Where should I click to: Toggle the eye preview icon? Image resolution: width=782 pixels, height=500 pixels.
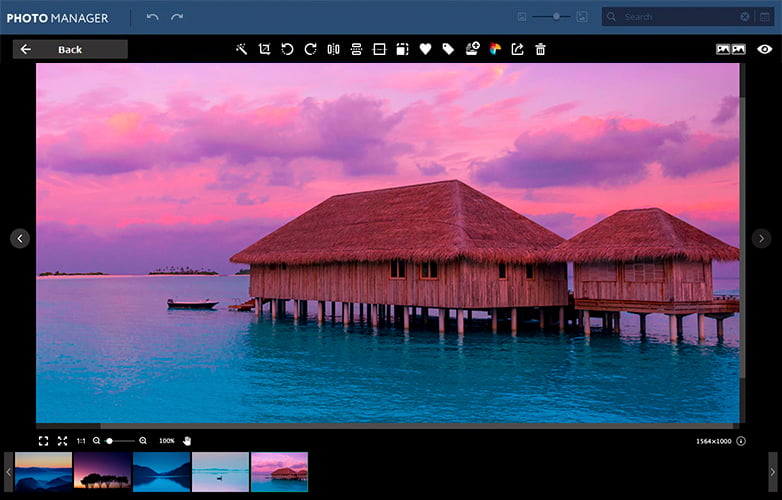(765, 49)
